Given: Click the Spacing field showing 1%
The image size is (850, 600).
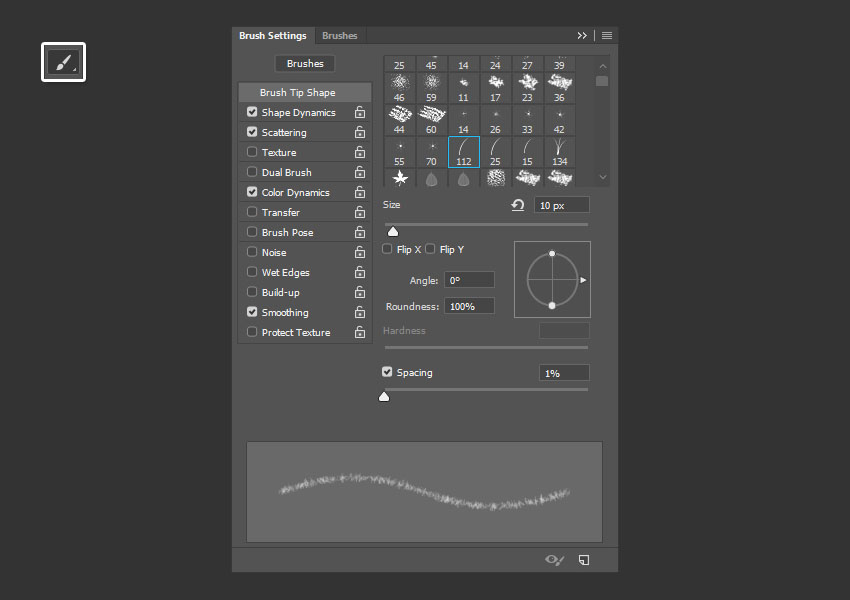Looking at the screenshot, I should tap(564, 373).
